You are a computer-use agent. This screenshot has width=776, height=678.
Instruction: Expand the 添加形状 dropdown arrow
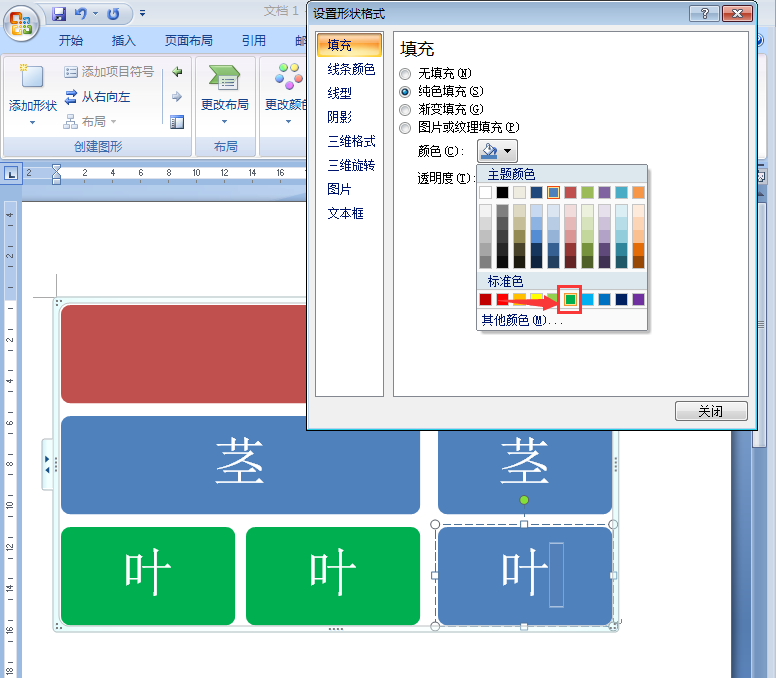tap(32, 122)
